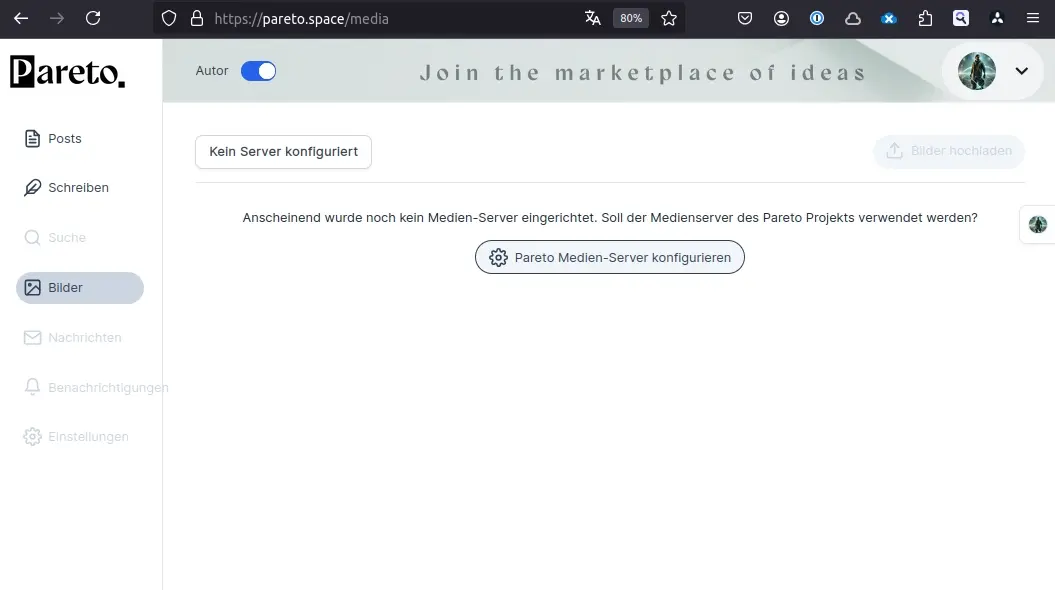Toggle the Autor switch off
Image resolution: width=1055 pixels, height=590 pixels.
click(258, 71)
